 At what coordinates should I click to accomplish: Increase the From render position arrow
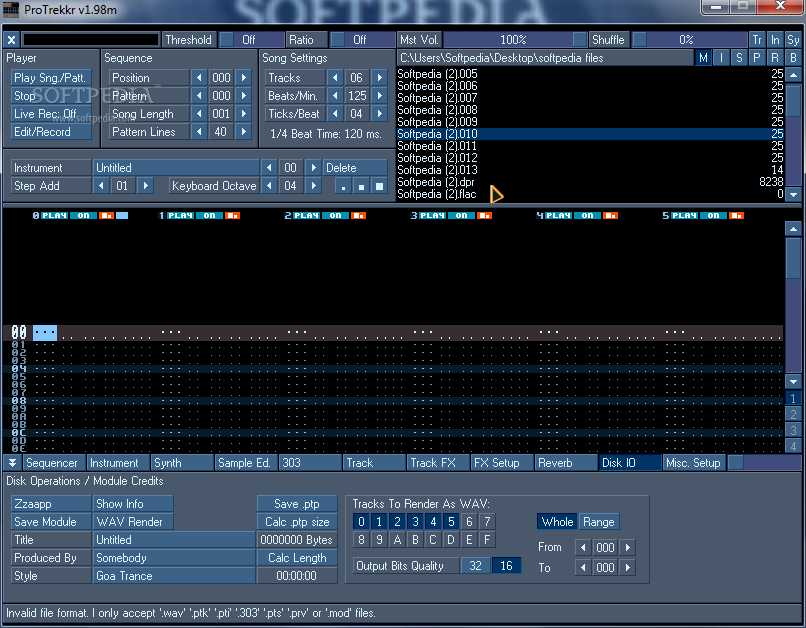tap(628, 548)
